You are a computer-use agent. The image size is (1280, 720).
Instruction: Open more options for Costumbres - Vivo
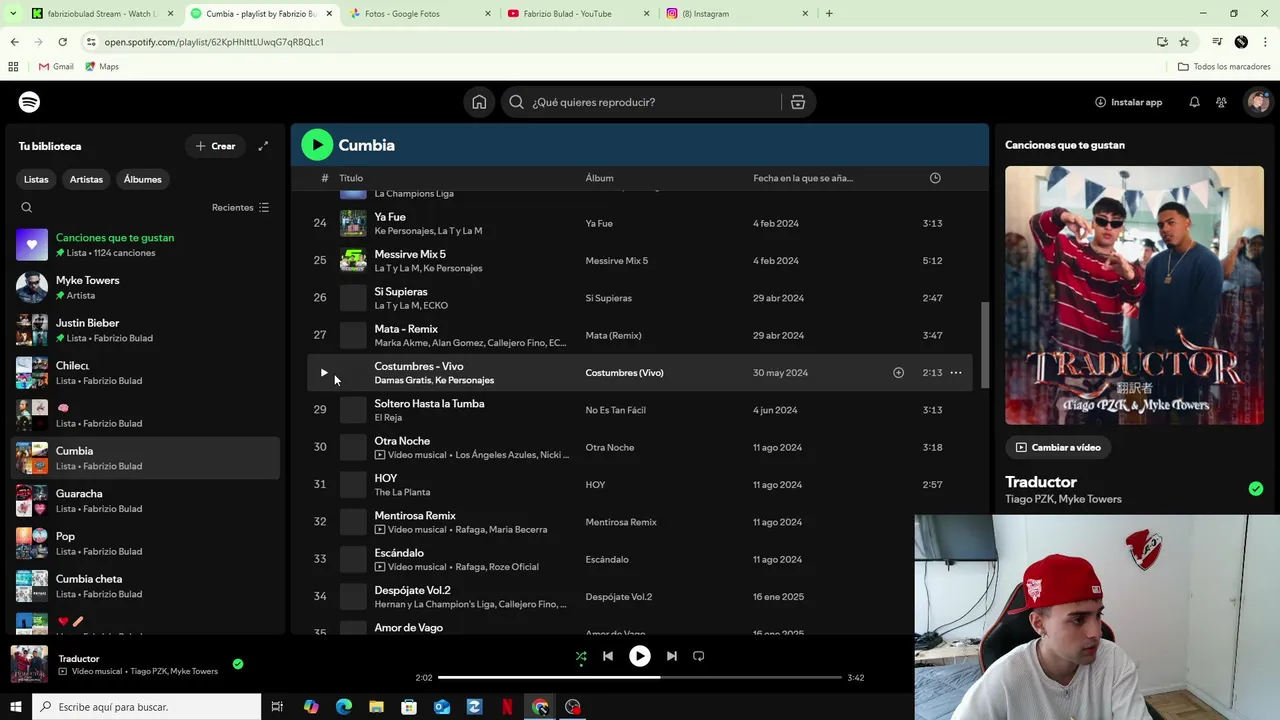(x=956, y=373)
